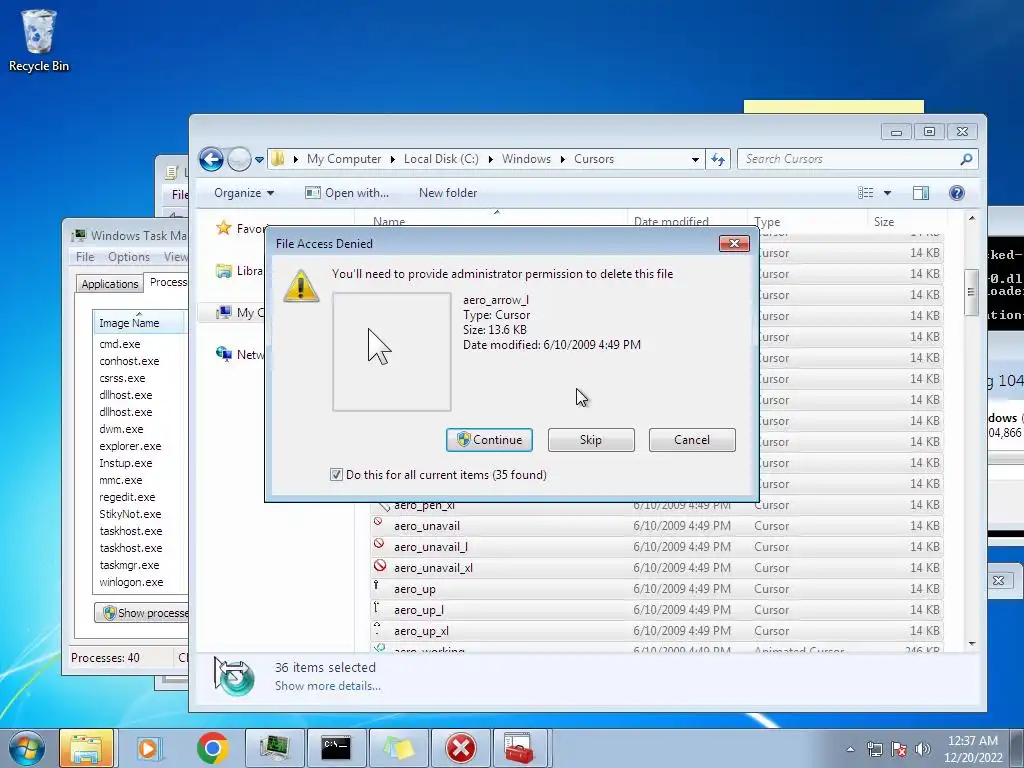Viewport: 1024px width, 768px height.
Task: Open the Recycle Bin desktop icon
Action: point(39,40)
